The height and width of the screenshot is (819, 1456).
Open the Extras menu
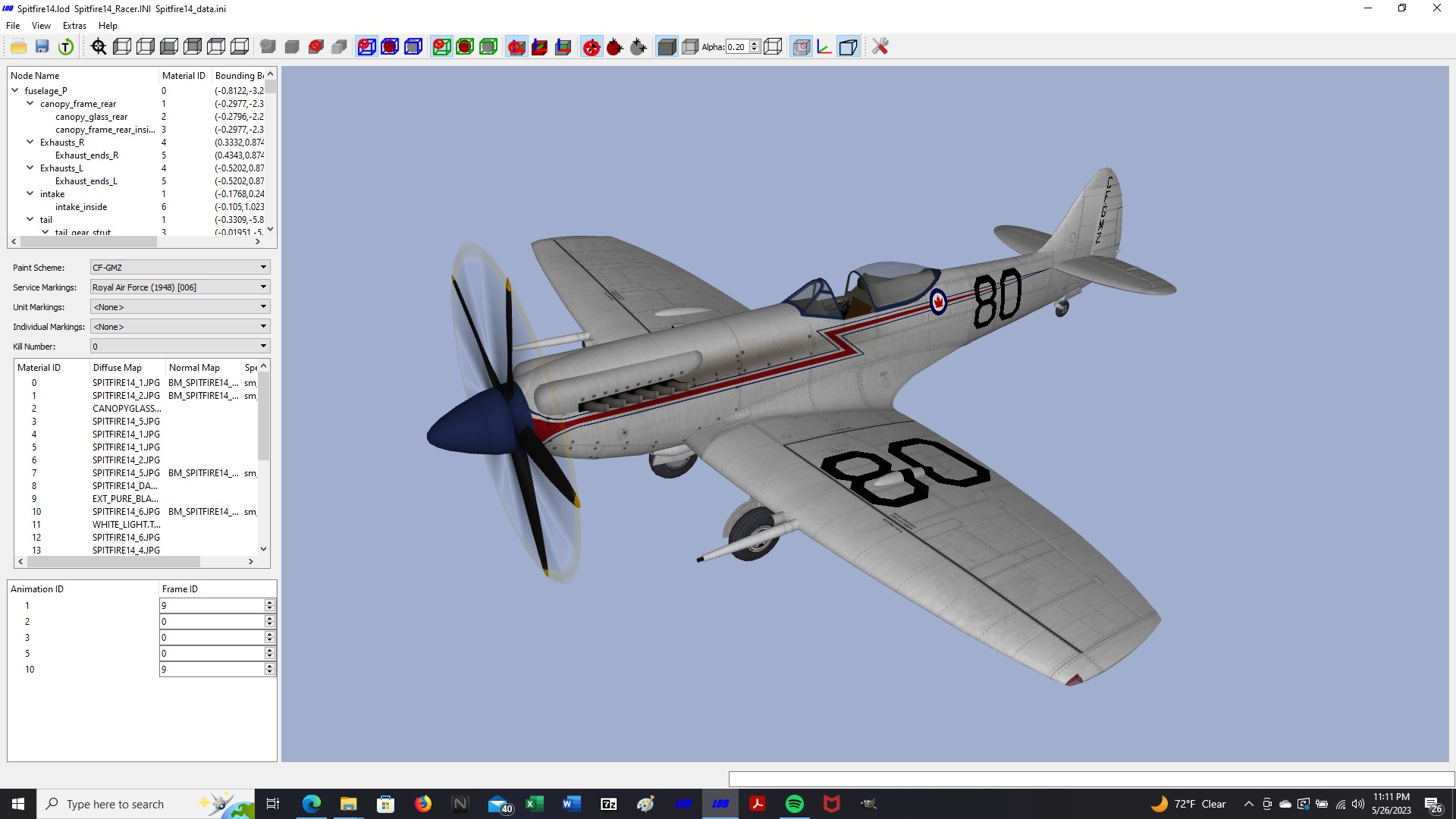74,26
